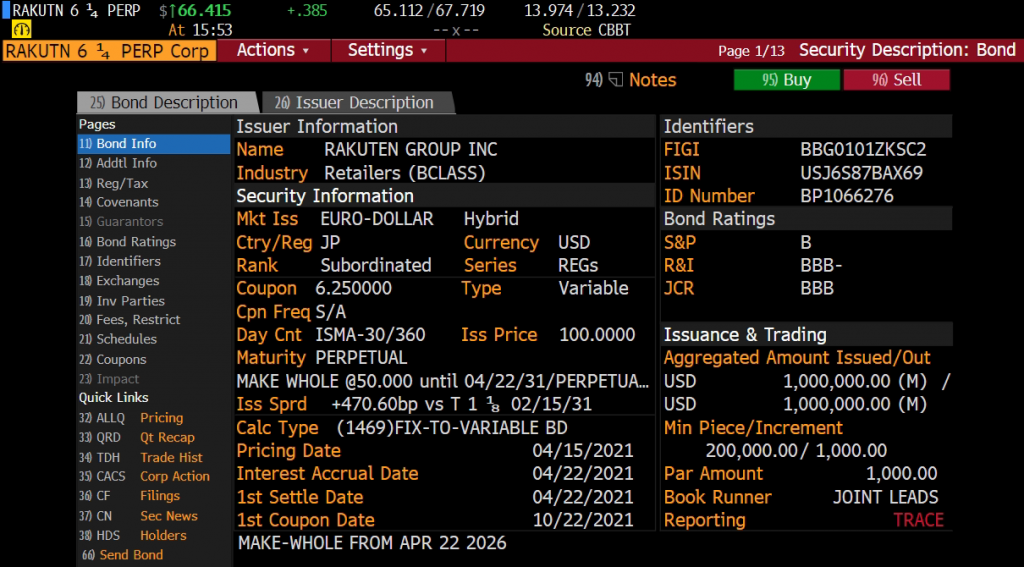This screenshot has height=567, width=1024.
Task: Open the Covenants page
Action: 119,202
